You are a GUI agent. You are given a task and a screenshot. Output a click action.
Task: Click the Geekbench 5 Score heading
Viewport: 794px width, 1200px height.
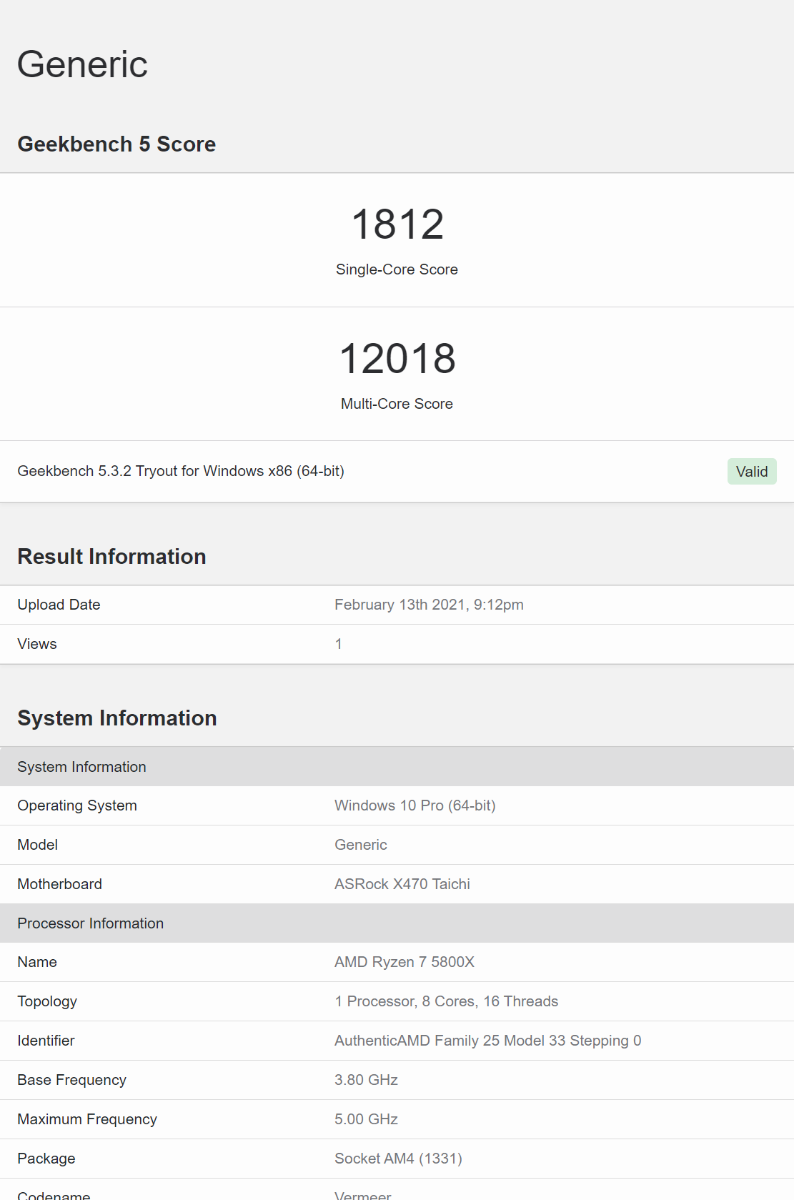pyautogui.click(x=117, y=144)
